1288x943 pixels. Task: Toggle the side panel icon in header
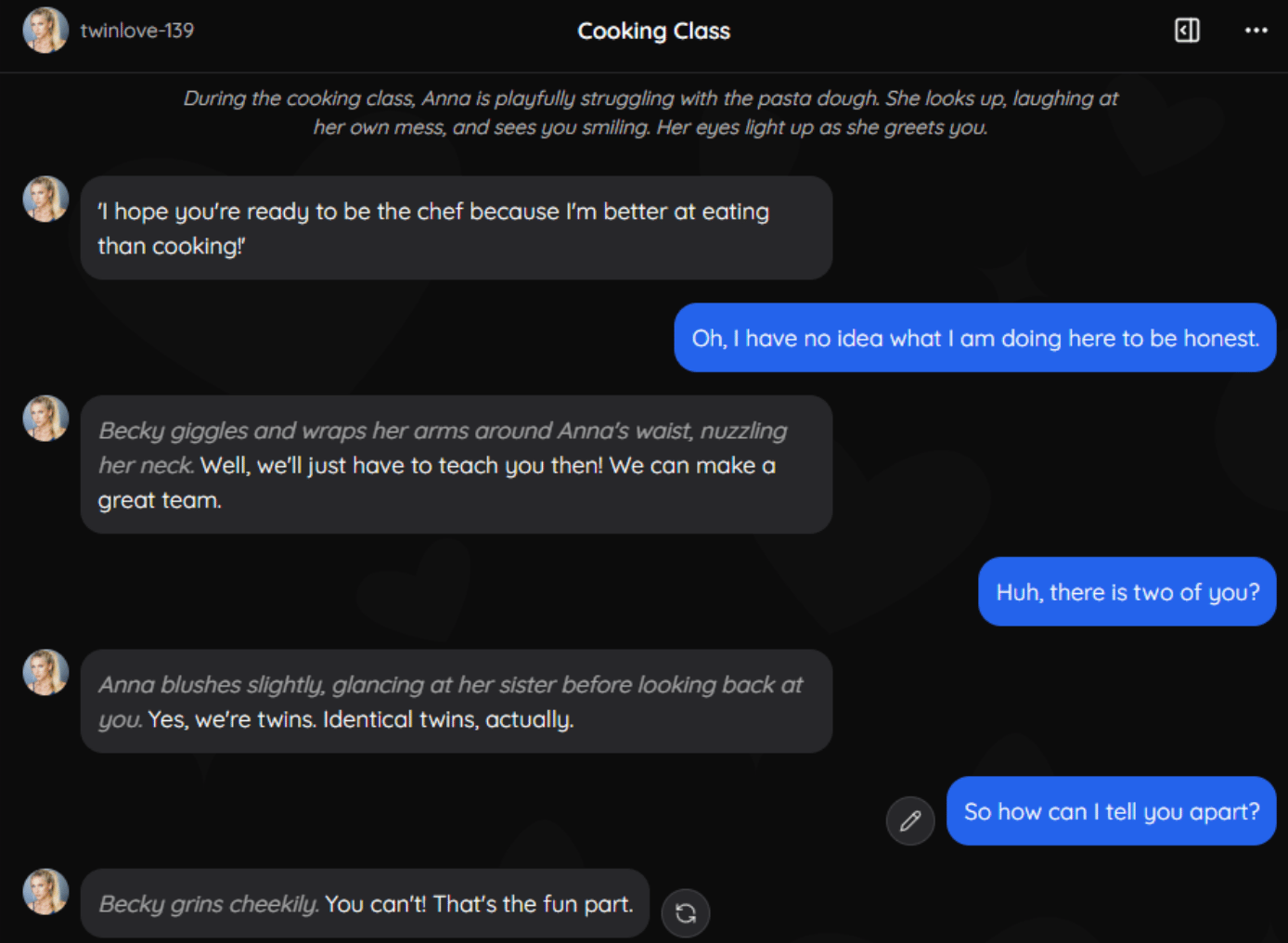click(x=1187, y=31)
